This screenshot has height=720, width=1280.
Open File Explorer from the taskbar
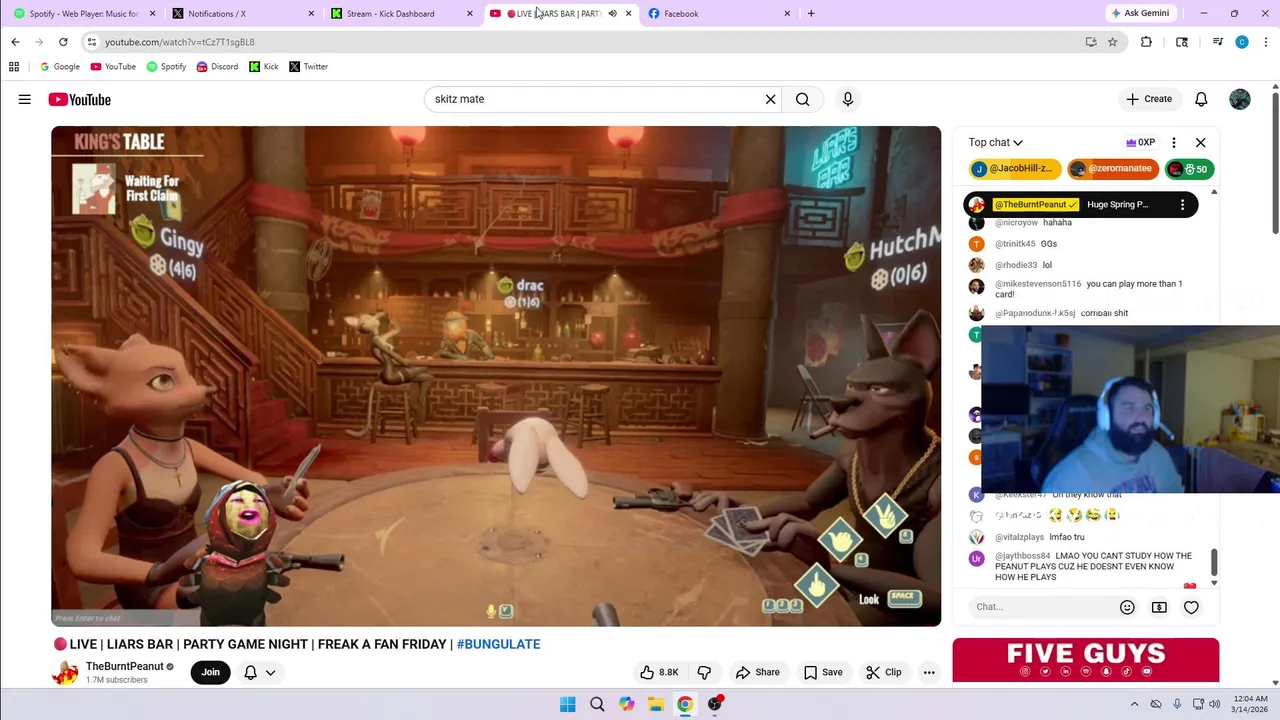(x=655, y=704)
